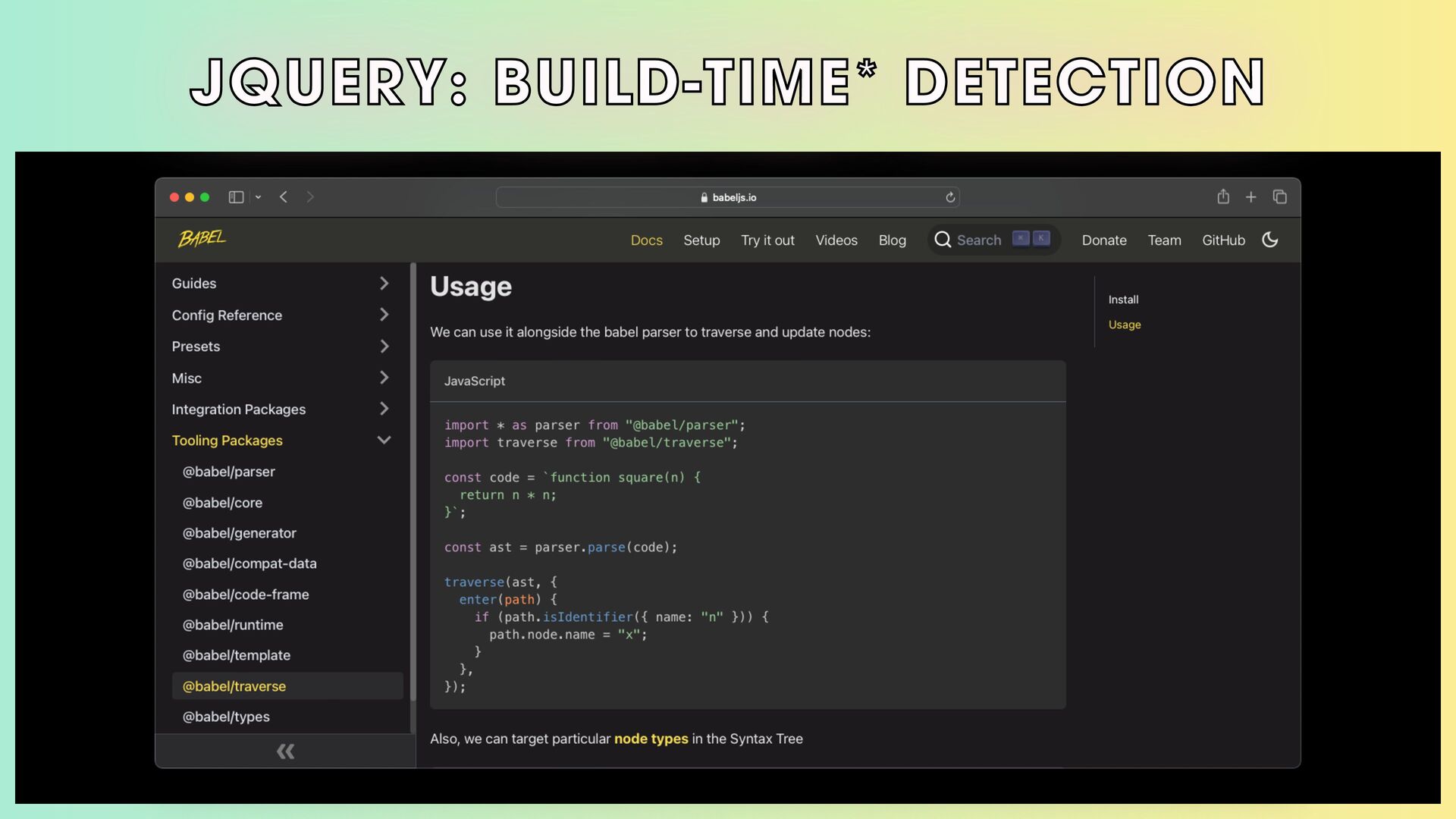
Task: Select @babel/types in sidebar
Action: [x=226, y=717]
